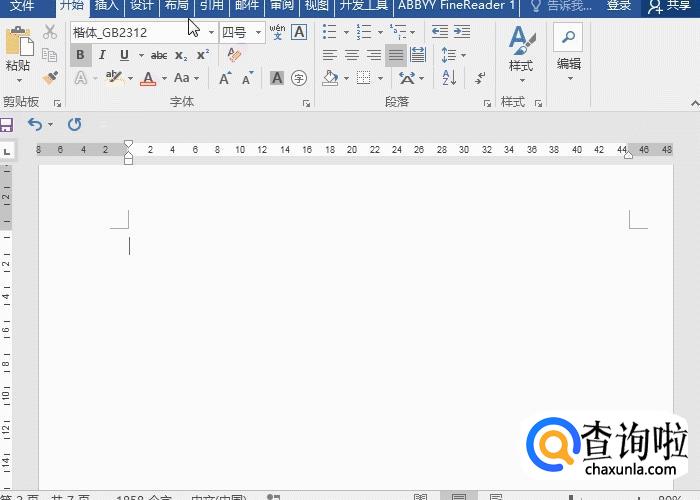Open the underline style dropdown arrow
The height and width of the screenshot is (500, 700).
point(141,55)
